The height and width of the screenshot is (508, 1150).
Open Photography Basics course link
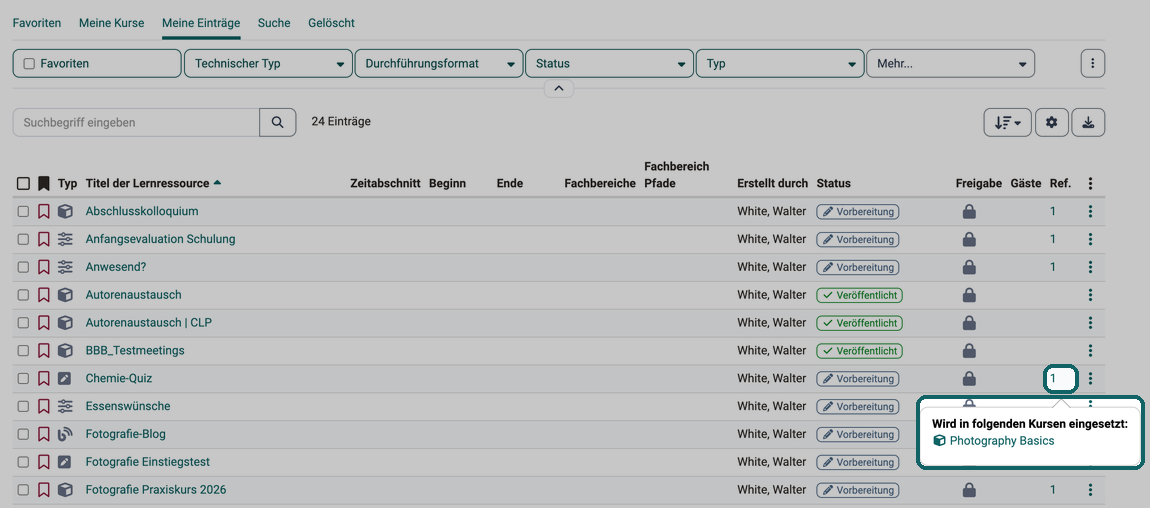[x=1002, y=441]
